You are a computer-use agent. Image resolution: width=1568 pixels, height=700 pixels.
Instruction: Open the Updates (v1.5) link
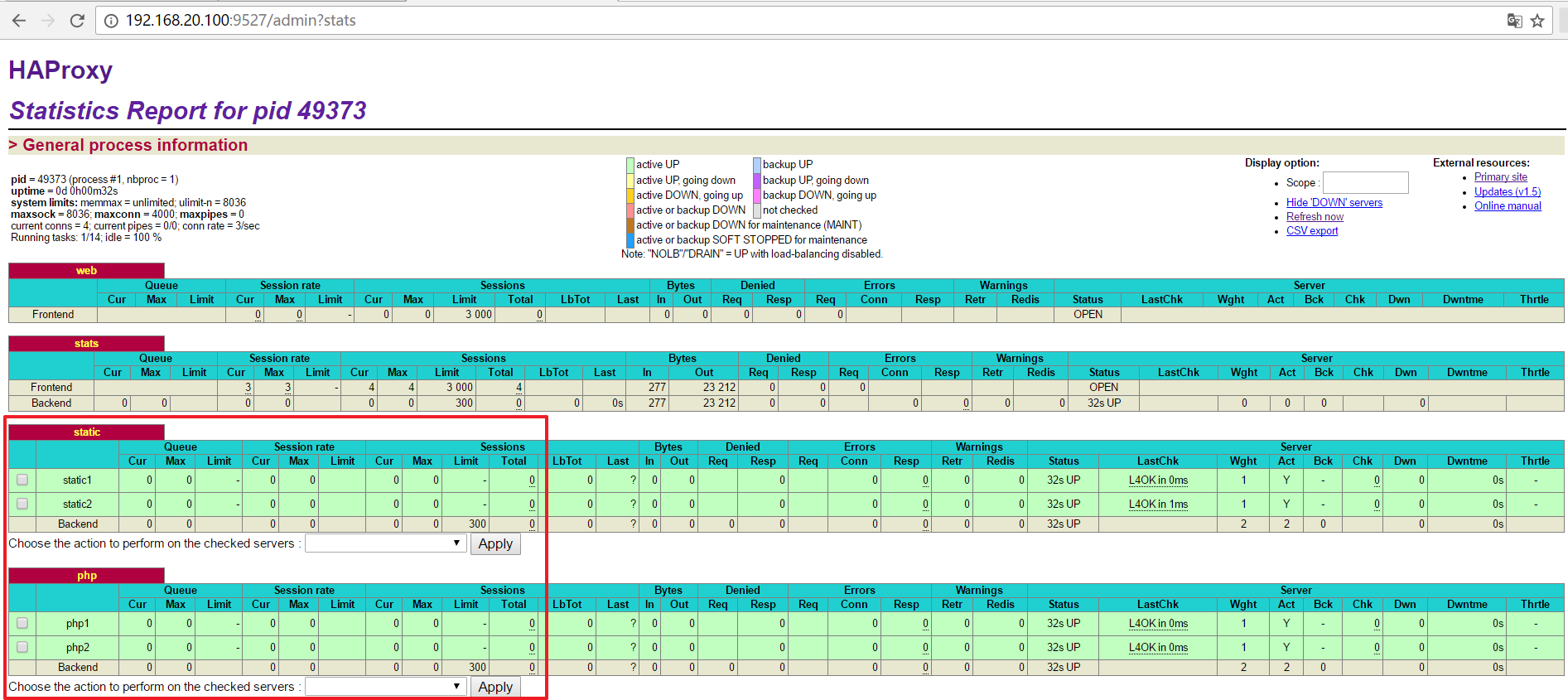[x=1507, y=191]
